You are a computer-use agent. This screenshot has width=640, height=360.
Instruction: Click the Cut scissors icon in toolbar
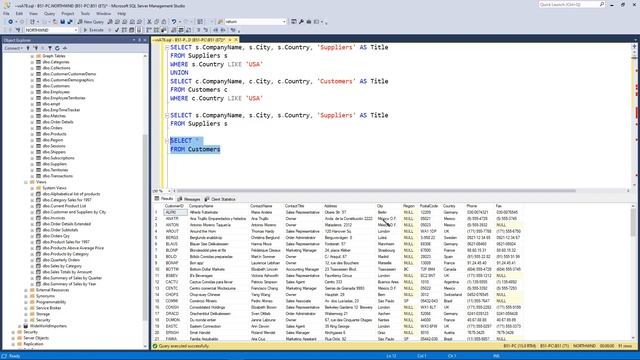click(x=149, y=22)
